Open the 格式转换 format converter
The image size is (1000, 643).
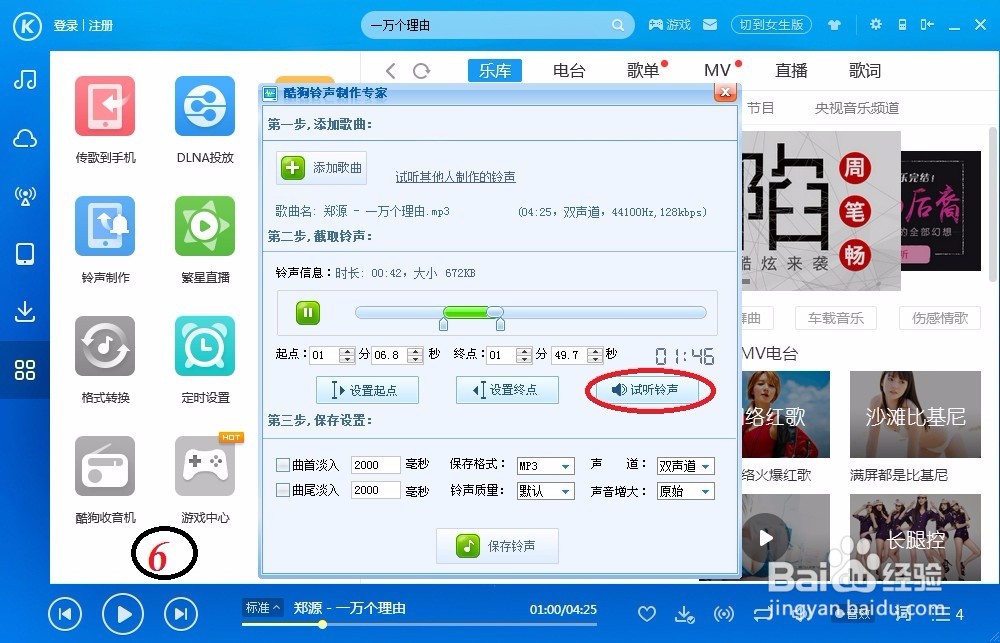coord(105,346)
